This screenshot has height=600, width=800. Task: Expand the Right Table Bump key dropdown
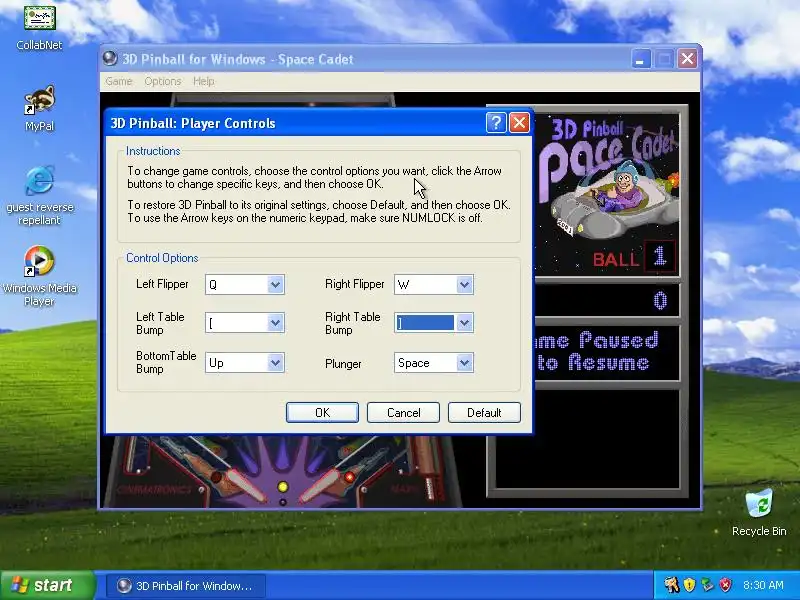point(464,322)
